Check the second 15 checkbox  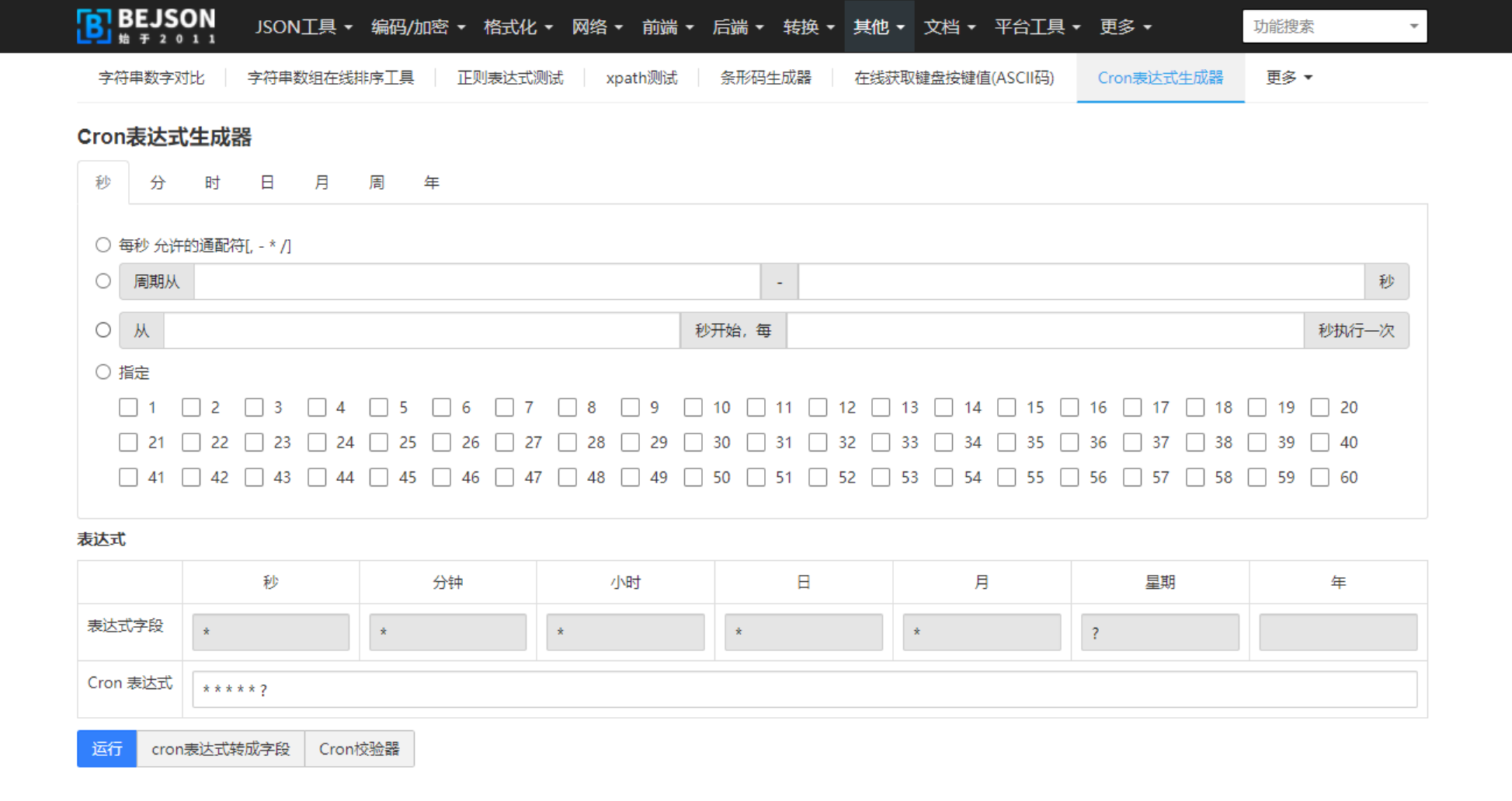(x=1006, y=407)
